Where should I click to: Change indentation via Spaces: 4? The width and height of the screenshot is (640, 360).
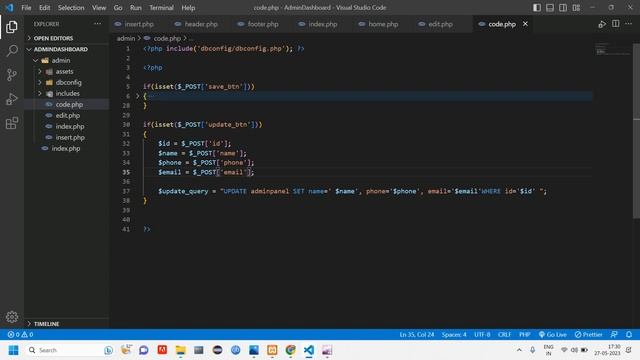(454, 334)
